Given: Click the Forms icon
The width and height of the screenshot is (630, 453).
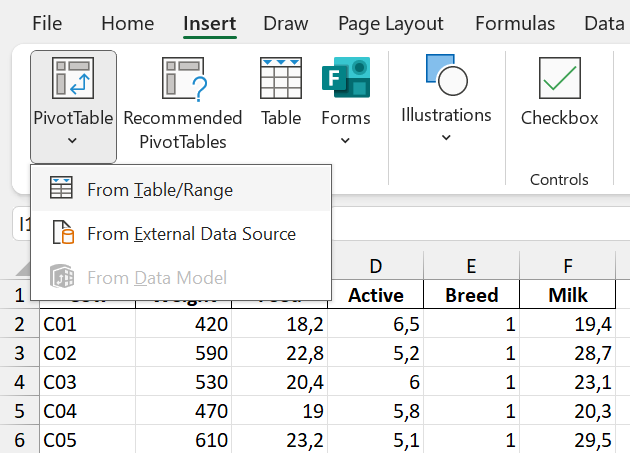Looking at the screenshot, I should point(345,79).
